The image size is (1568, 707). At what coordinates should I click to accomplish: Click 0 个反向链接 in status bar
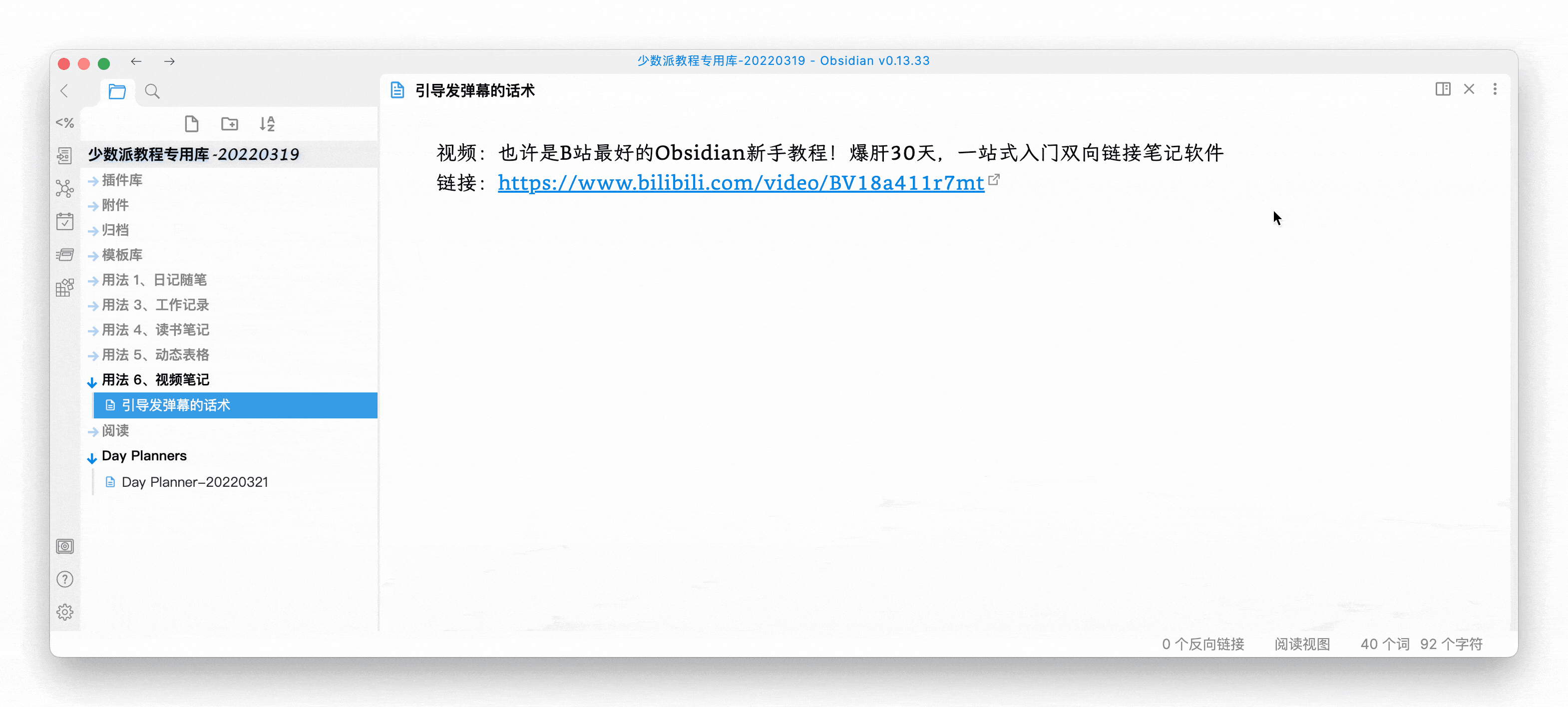(x=1203, y=644)
